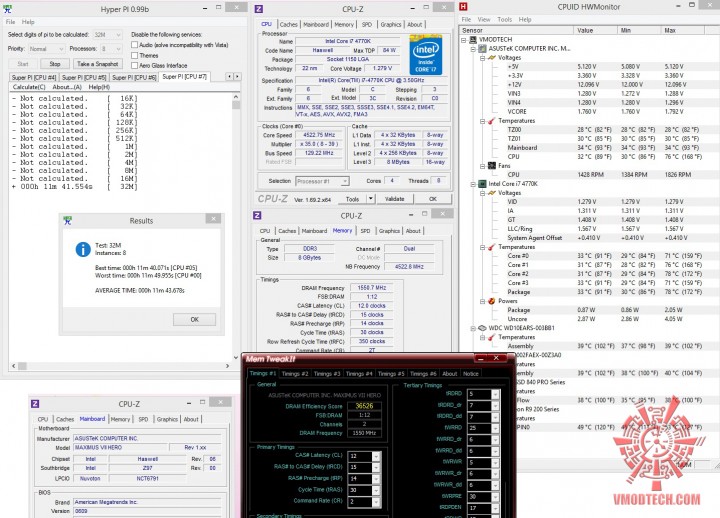Screen dimensions: 720x518
Task: Toggle Audio incompatibility with Vista checkbox
Action: [135, 45]
